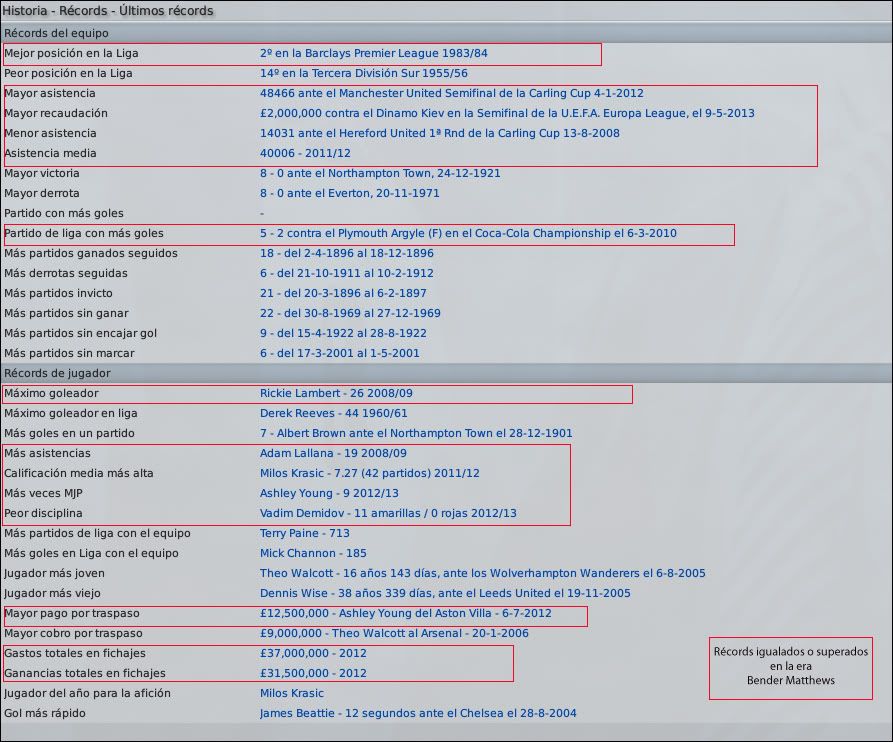Image resolution: width=893 pixels, height=742 pixels.
Task: Click the £37,000,000 - 2012 total spending value
Action: (x=313, y=653)
